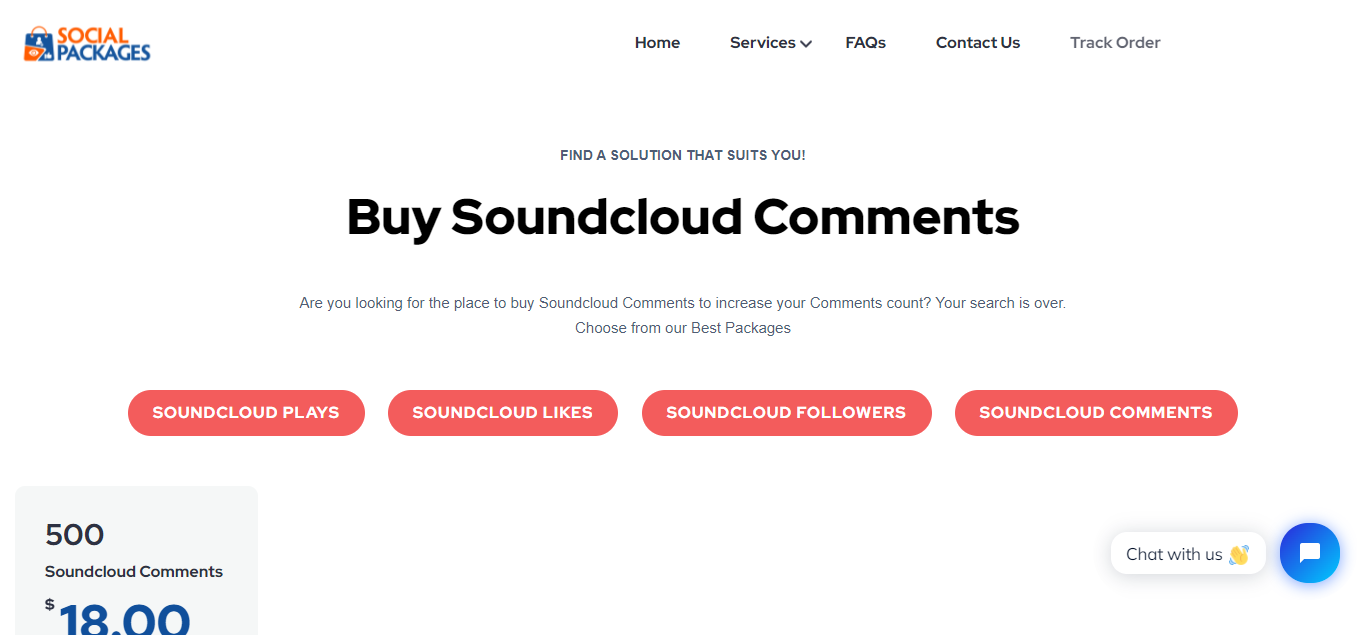Select the Soundcloud Comments service icon button
The width and height of the screenshot is (1366, 635).
pos(1096,412)
